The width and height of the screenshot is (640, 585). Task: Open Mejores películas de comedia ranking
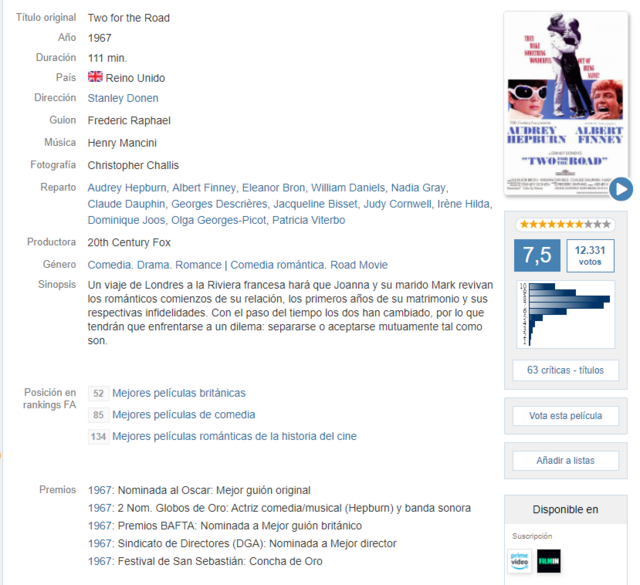[x=184, y=415]
